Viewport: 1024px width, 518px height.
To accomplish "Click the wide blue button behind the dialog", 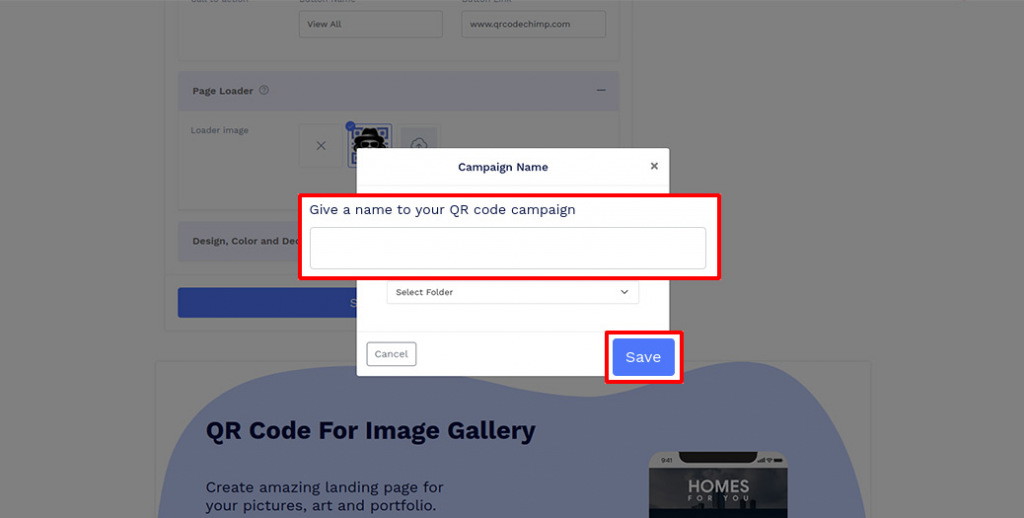I will point(267,302).
